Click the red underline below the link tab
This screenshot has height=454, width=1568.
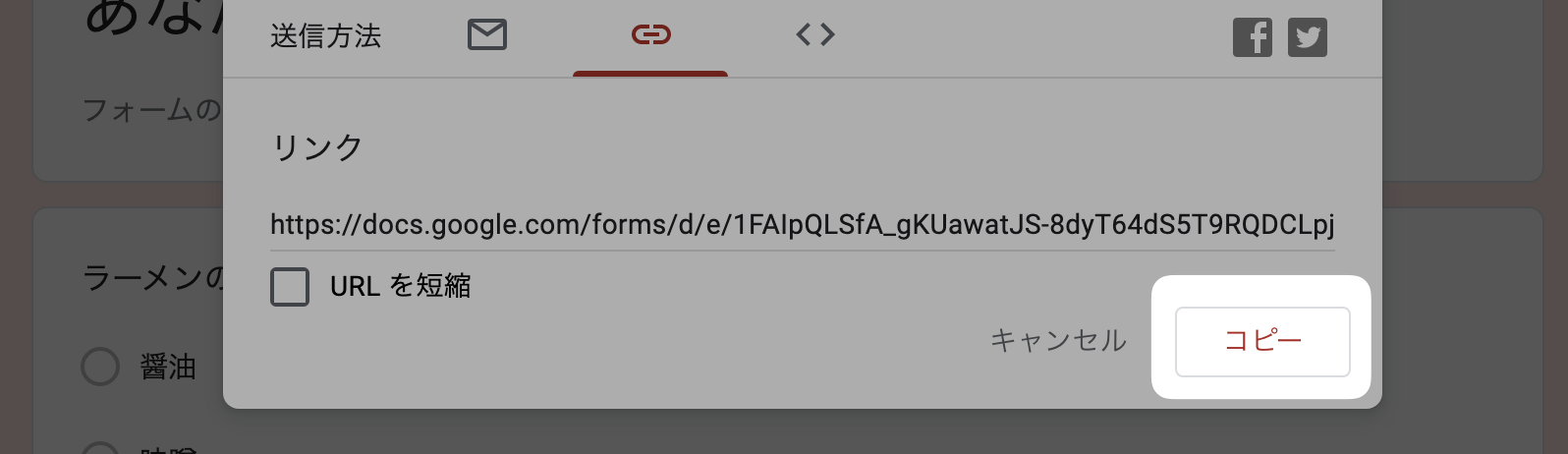tap(650, 74)
